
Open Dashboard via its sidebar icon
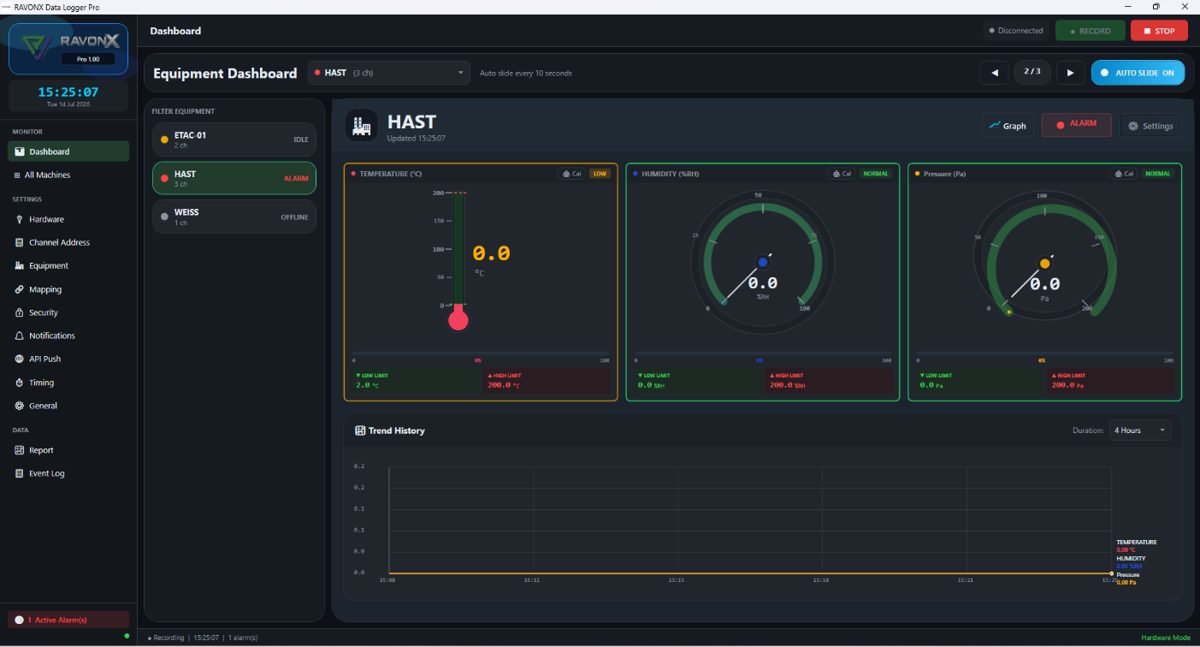(19, 152)
